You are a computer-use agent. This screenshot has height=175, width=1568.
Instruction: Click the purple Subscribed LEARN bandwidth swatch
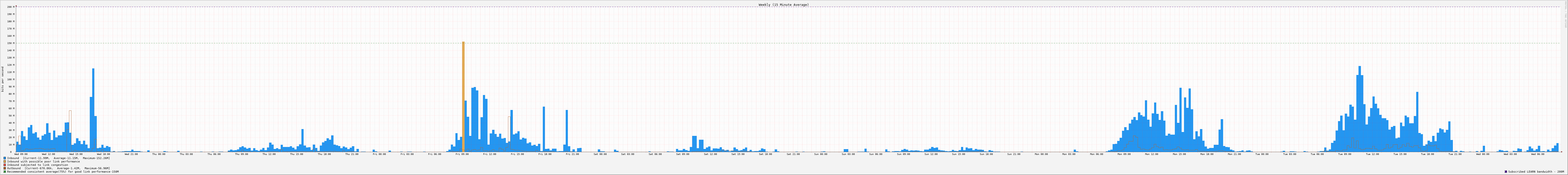click(1506, 172)
